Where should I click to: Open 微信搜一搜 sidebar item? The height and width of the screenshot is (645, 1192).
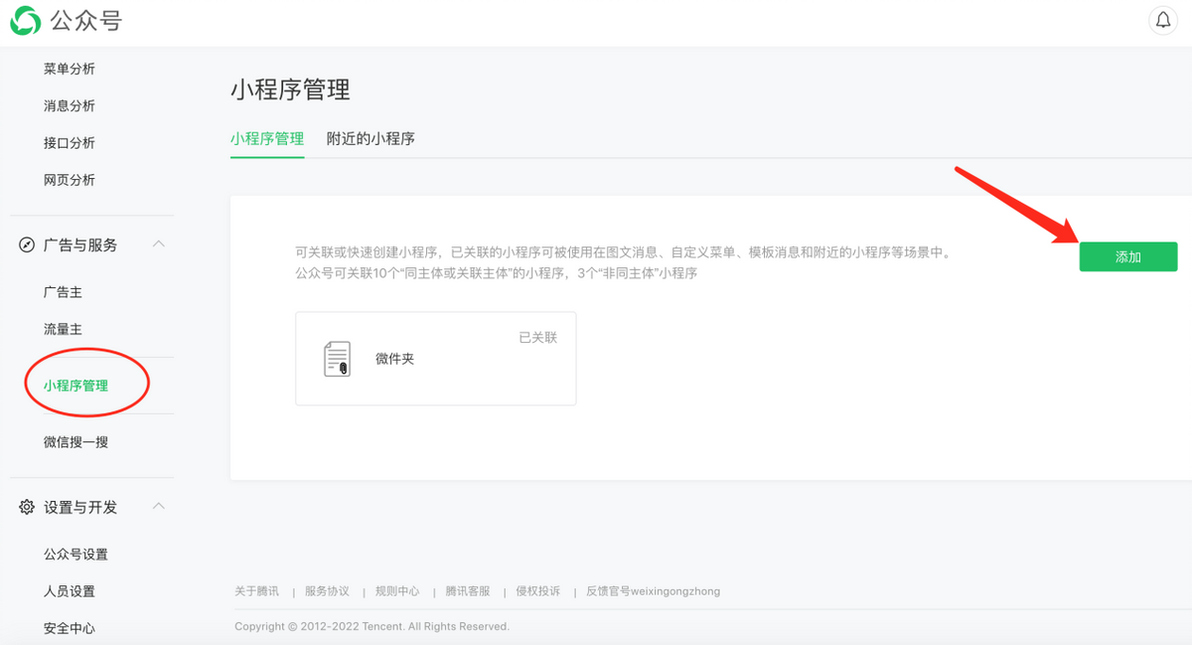[x=75, y=442]
